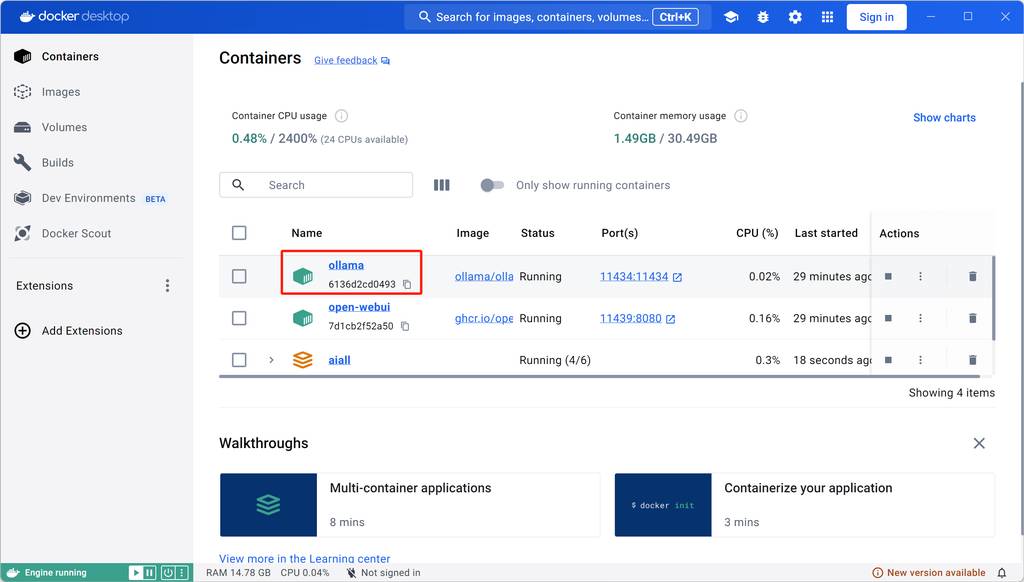Click the Sign in button

coord(876,17)
